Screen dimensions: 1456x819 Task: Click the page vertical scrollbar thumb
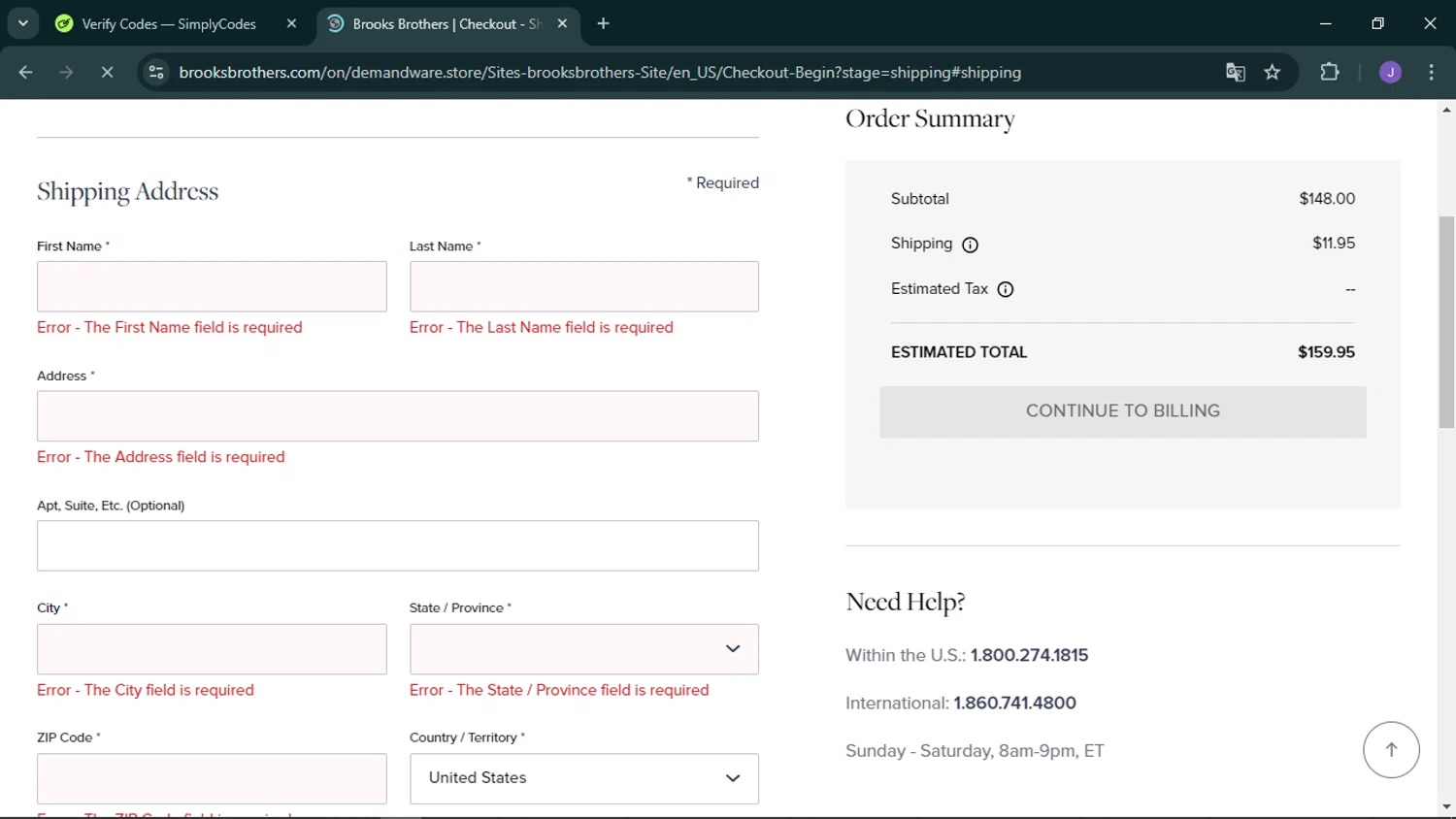click(1446, 320)
